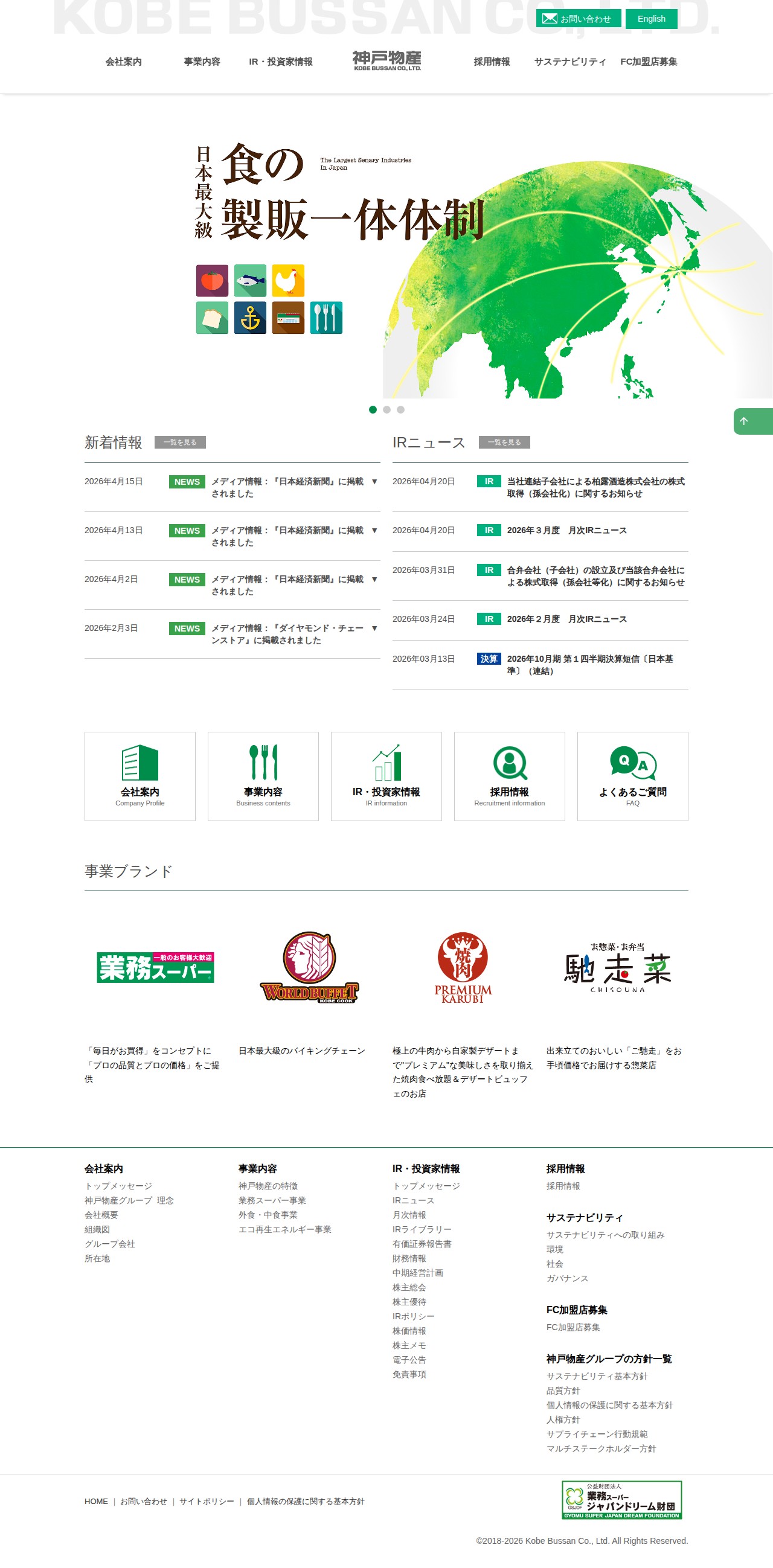Viewport: 773px width, 1568px height.
Task: Click footer link 業務スーパー事業
Action: tap(272, 1200)
